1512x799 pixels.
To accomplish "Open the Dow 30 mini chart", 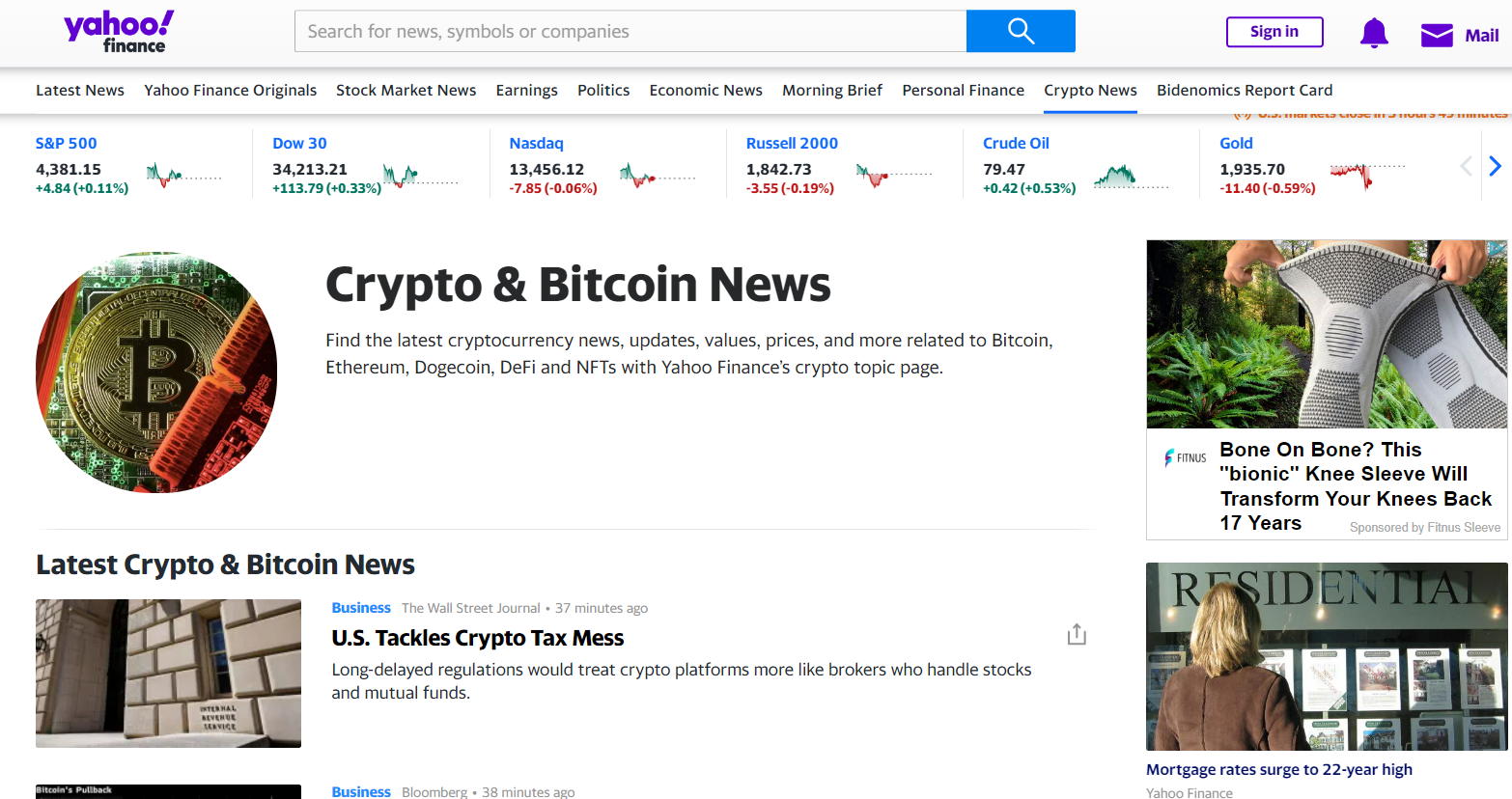I will pyautogui.click(x=421, y=176).
